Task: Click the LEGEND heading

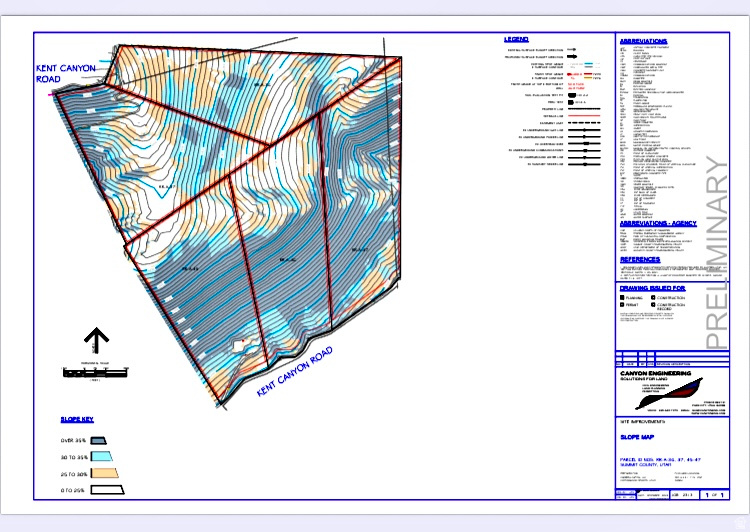Action: point(516,39)
